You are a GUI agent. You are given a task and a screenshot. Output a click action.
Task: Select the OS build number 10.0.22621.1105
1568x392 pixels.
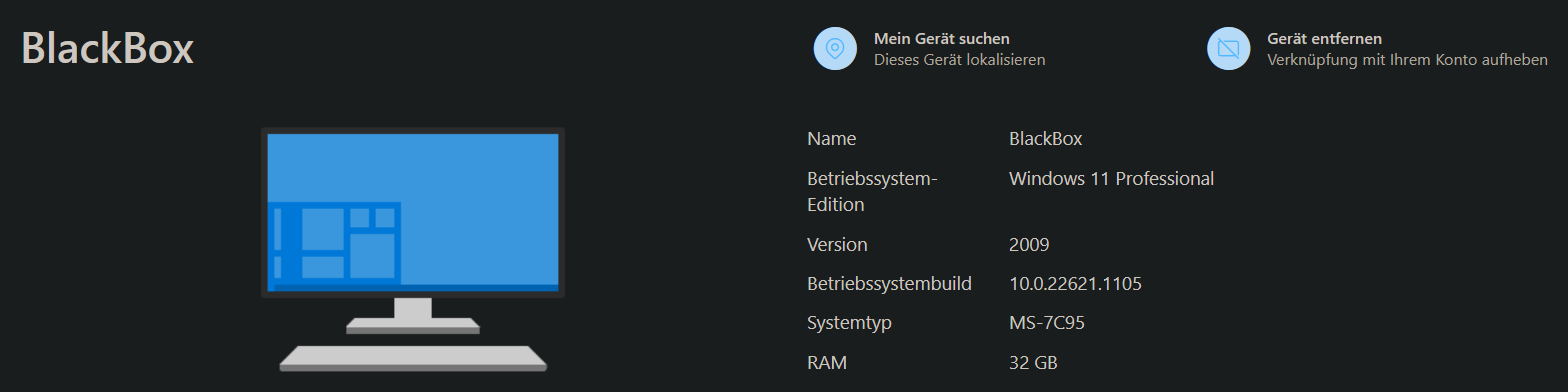pyautogui.click(x=1076, y=284)
